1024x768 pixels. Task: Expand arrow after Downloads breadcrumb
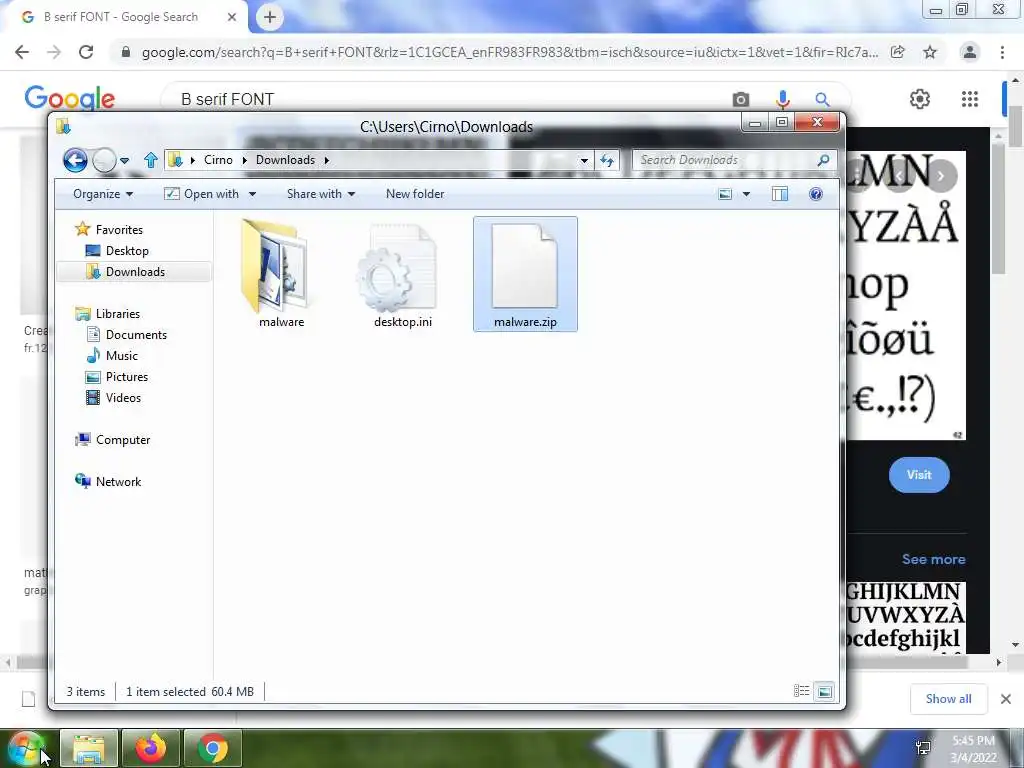[327, 160]
